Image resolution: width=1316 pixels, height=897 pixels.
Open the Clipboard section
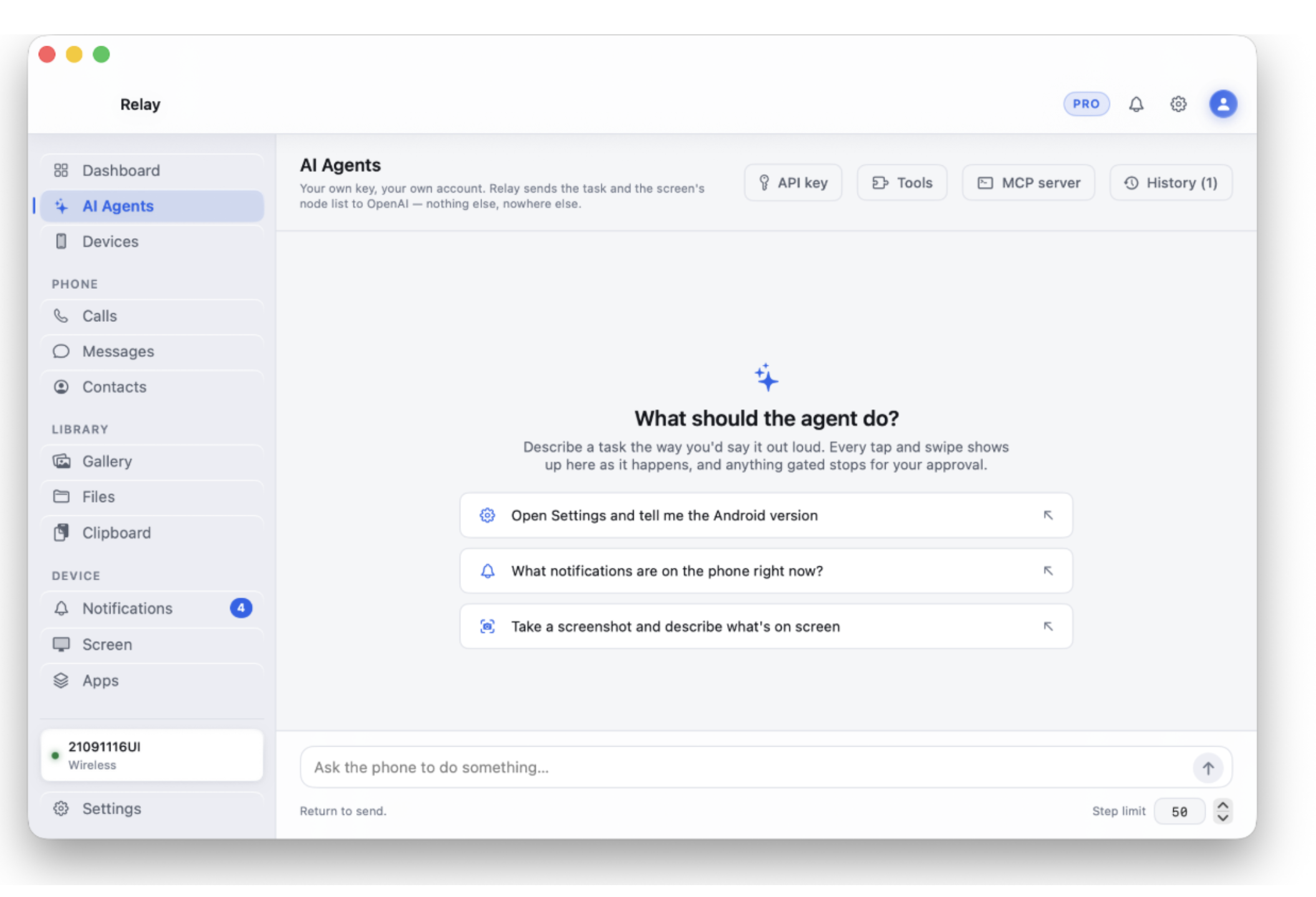click(x=152, y=533)
